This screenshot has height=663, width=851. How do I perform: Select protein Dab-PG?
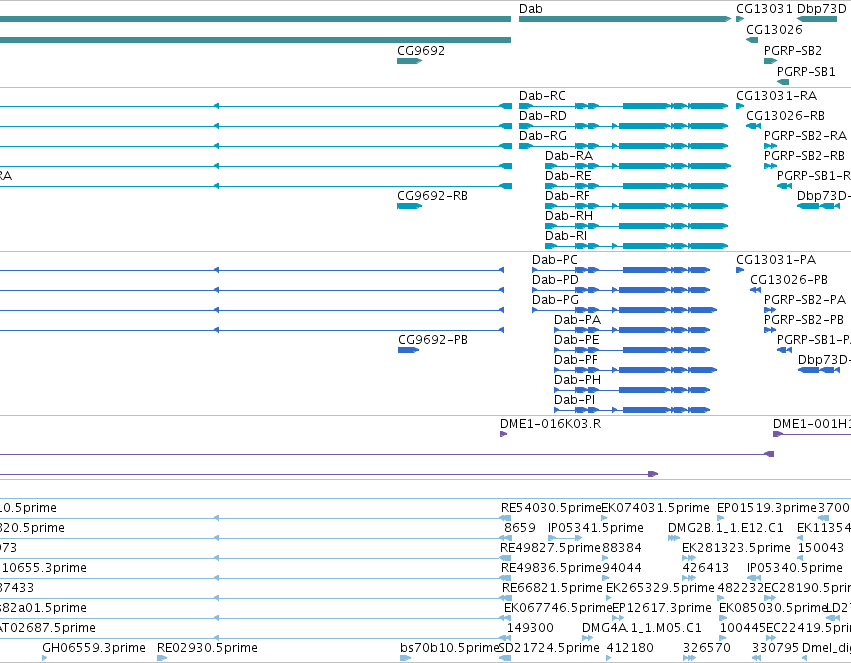pyautogui.click(x=624, y=310)
